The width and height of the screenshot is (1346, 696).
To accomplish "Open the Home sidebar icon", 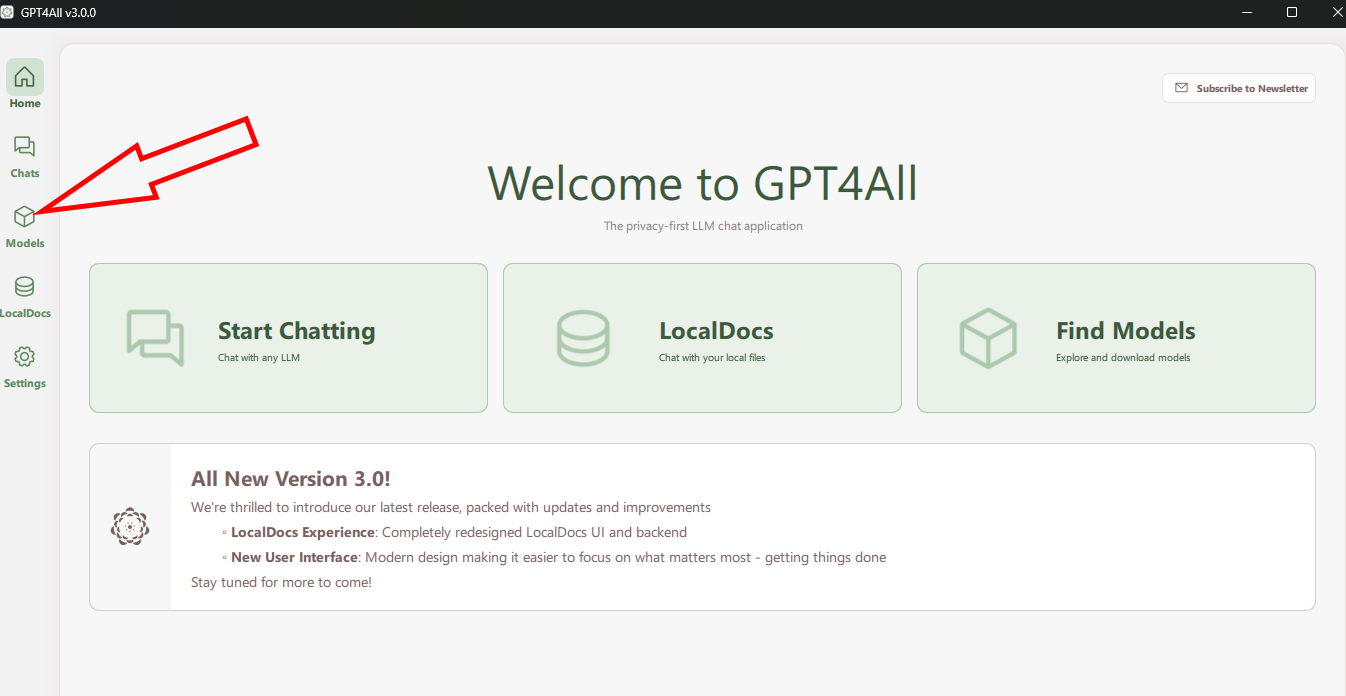I will tap(25, 77).
